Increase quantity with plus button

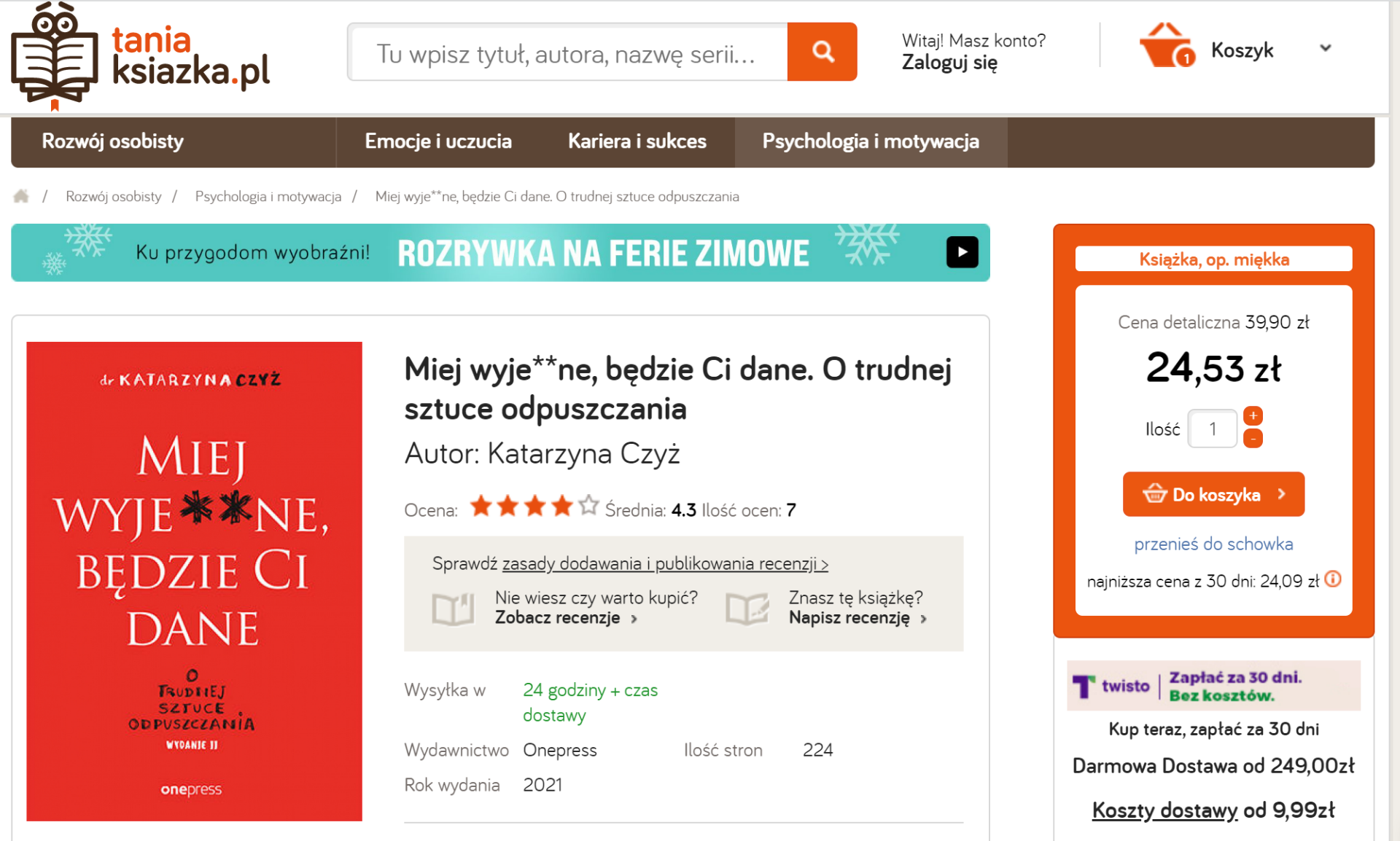[1253, 416]
